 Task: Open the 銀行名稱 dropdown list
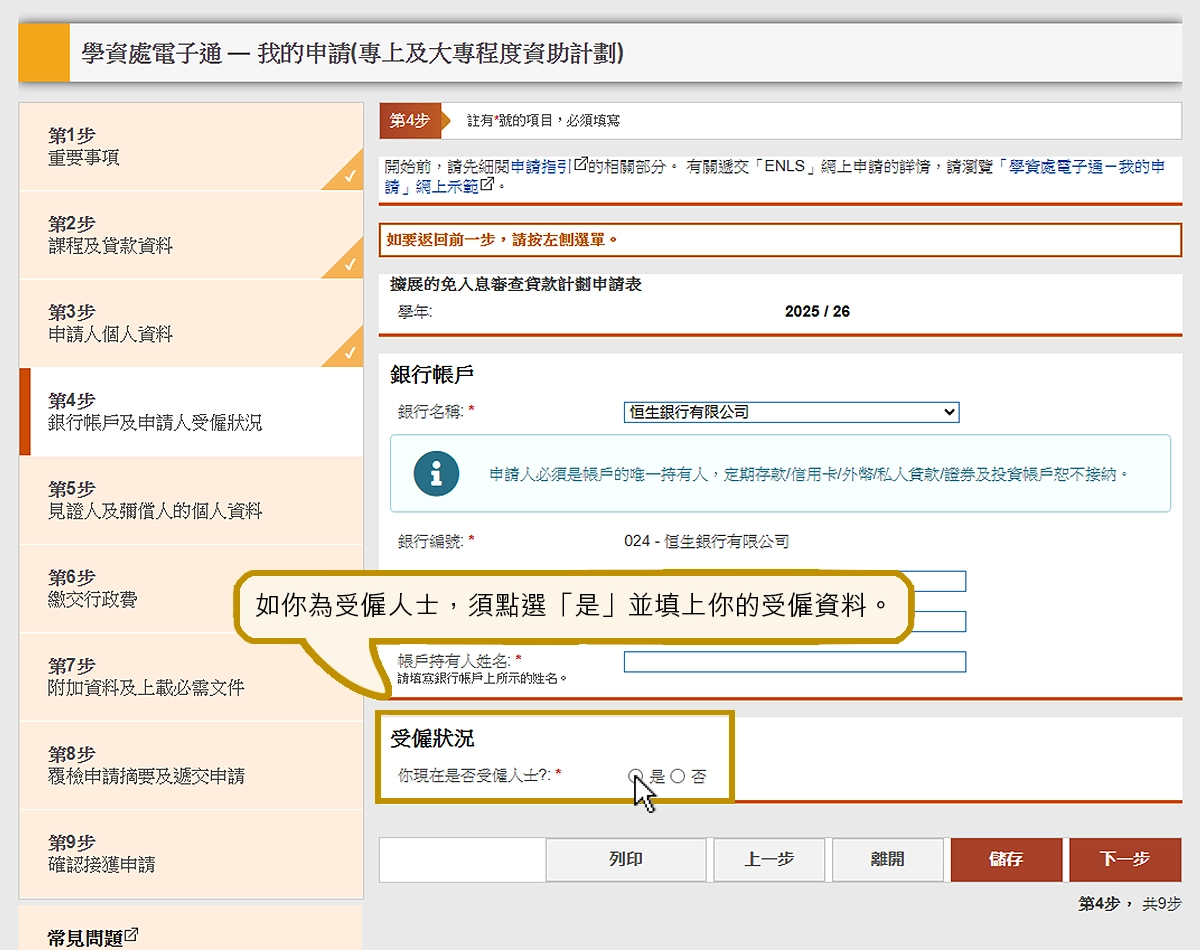790,412
